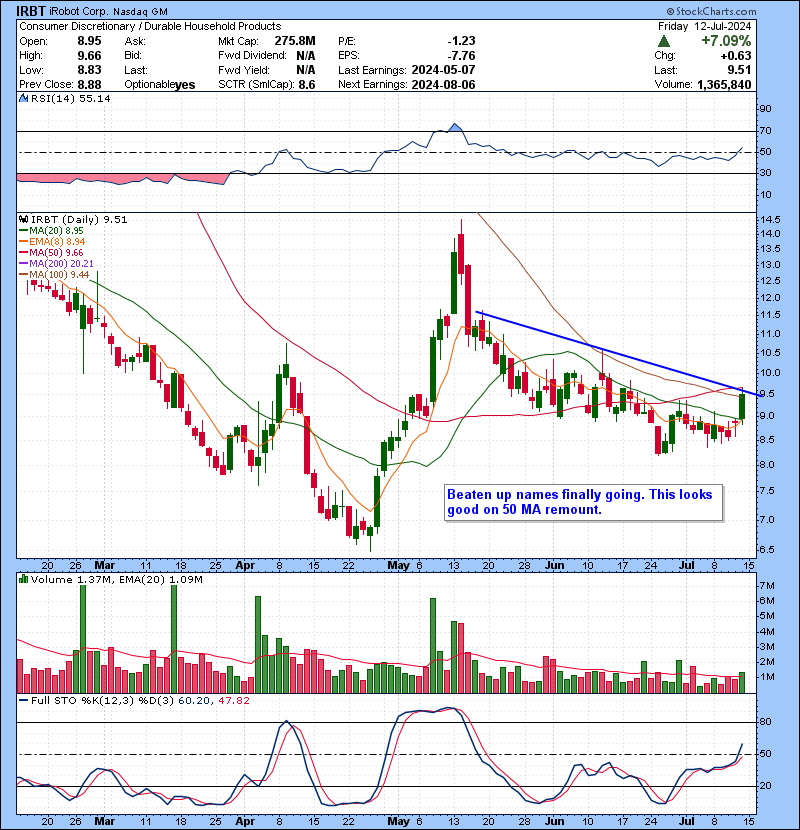Click the EMA(9) orange legend line
Screen dimensions: 800x830
[24, 242]
